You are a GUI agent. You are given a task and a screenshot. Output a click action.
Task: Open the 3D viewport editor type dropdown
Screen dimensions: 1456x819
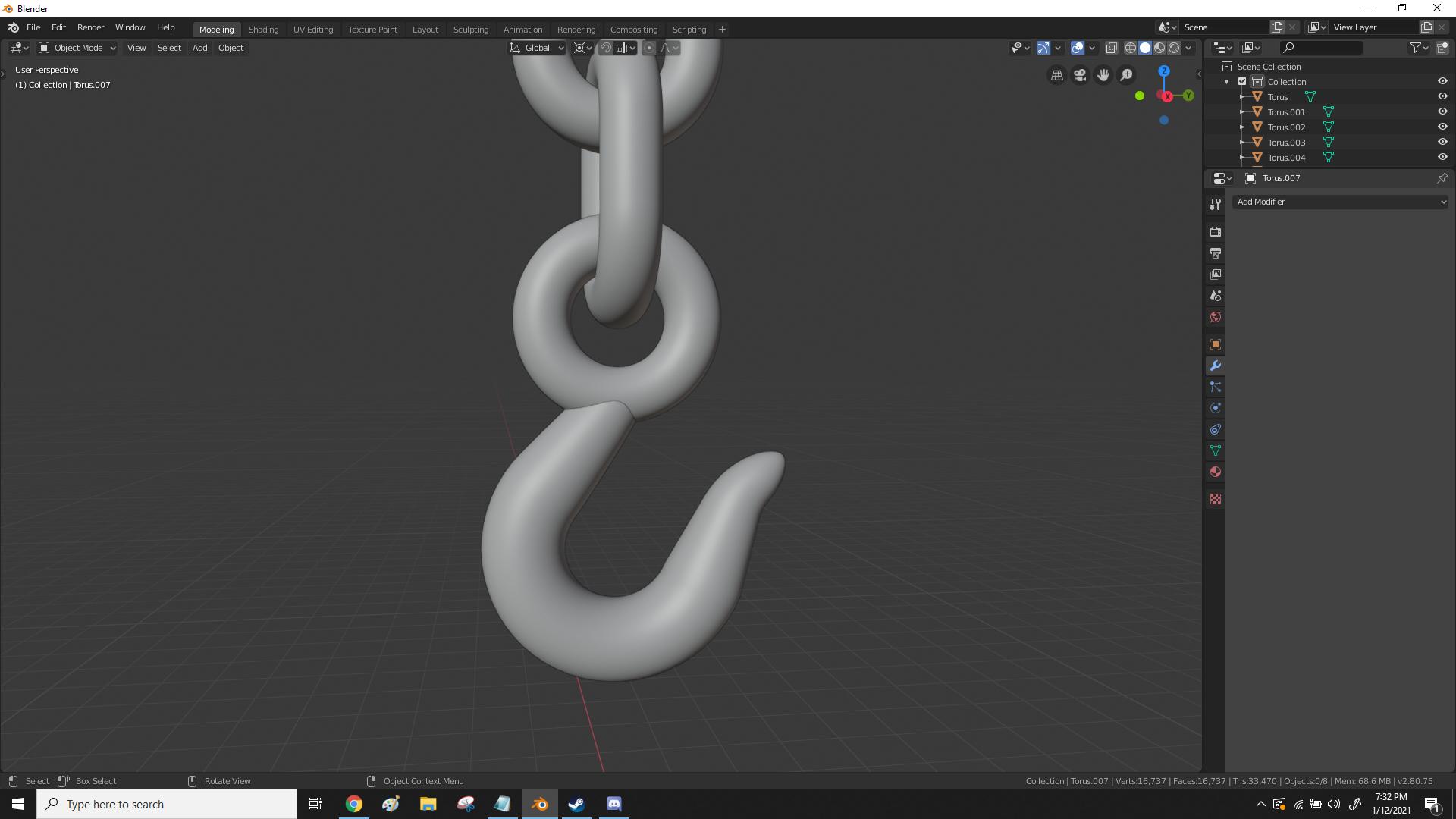pyautogui.click(x=19, y=48)
